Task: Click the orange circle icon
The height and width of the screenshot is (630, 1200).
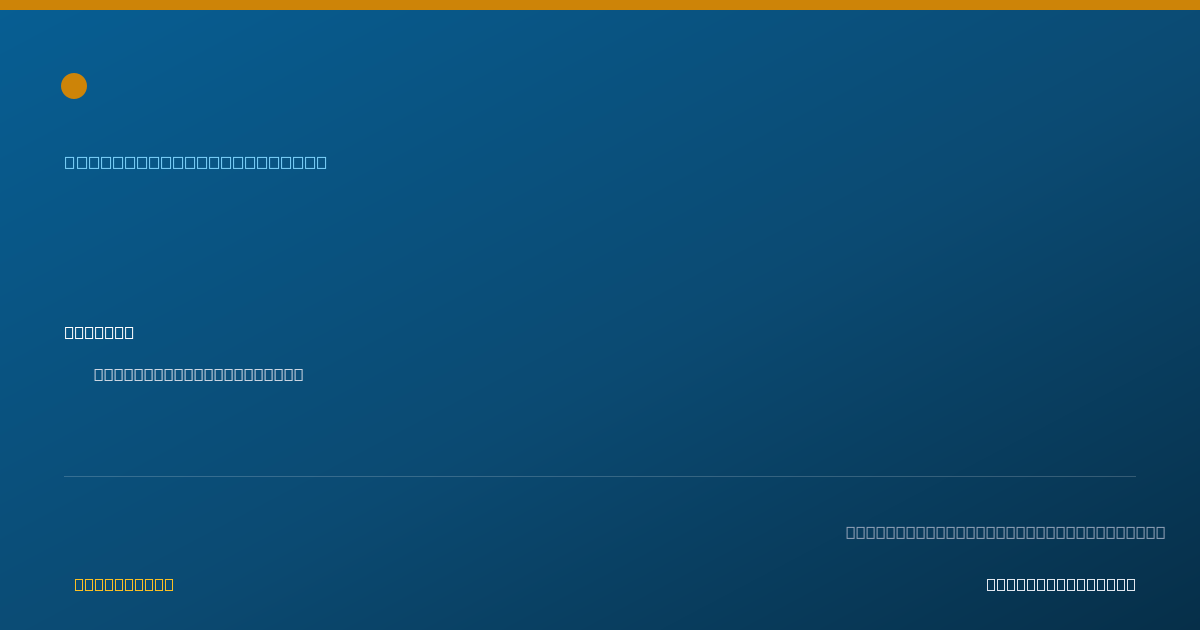Action: click(74, 86)
